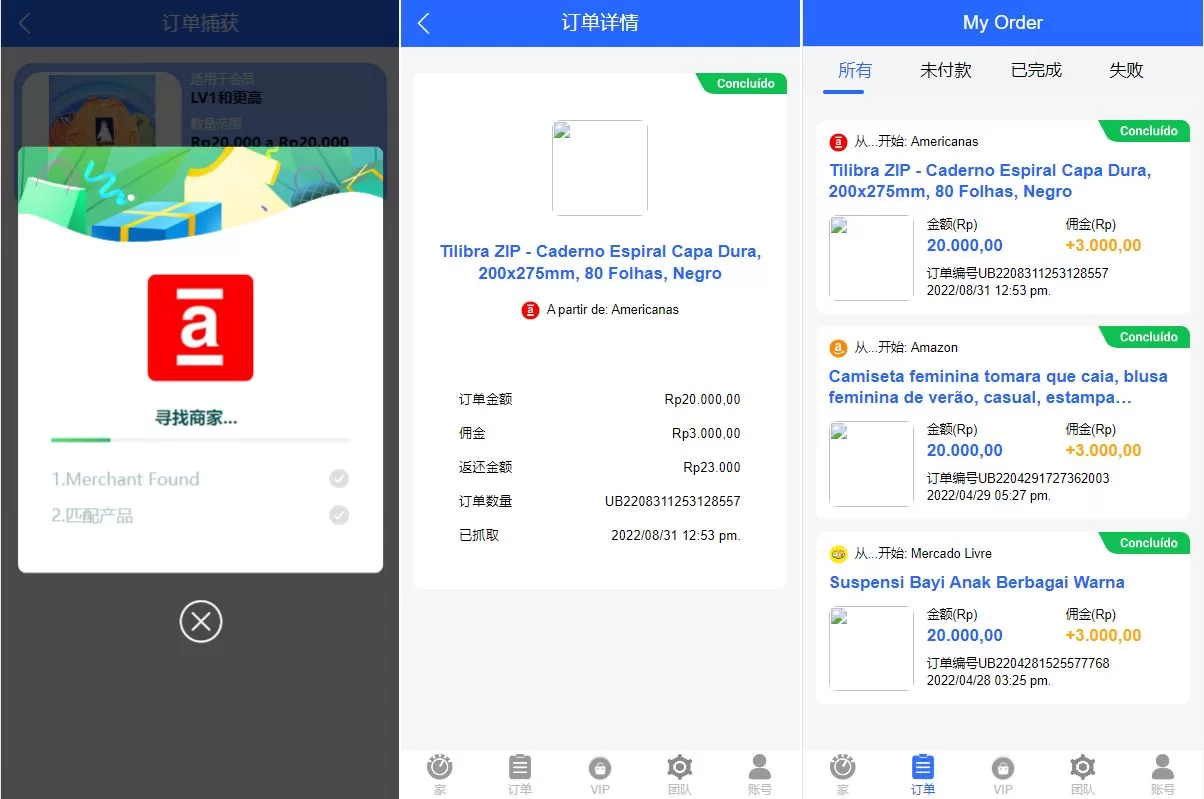Click the product image thumbnail in the 订单详情 card

600,168
